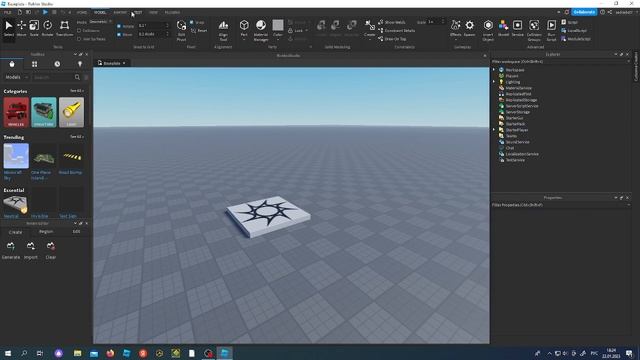Viewport: 640px width, 360px height.
Task: Insert a new Script
Action: pyautogui.click(x=570, y=22)
